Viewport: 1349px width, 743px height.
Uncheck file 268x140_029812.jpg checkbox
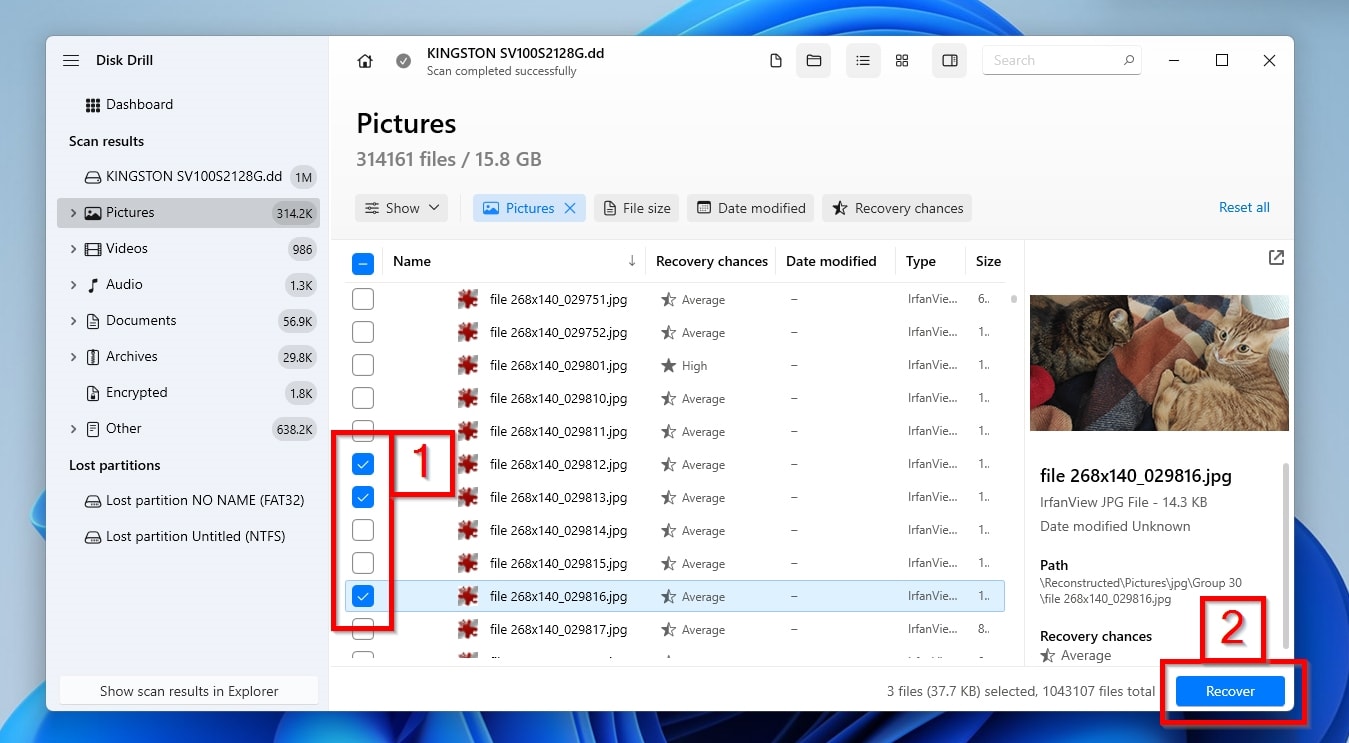363,464
